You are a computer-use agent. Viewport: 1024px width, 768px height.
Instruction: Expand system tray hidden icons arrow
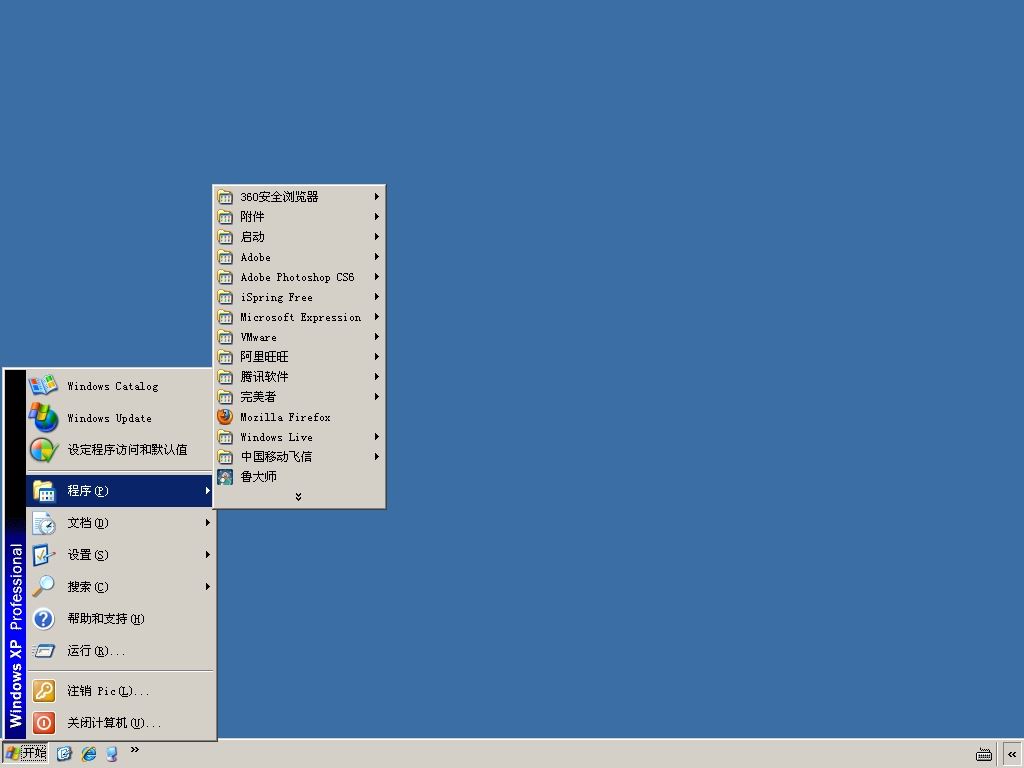click(1012, 754)
